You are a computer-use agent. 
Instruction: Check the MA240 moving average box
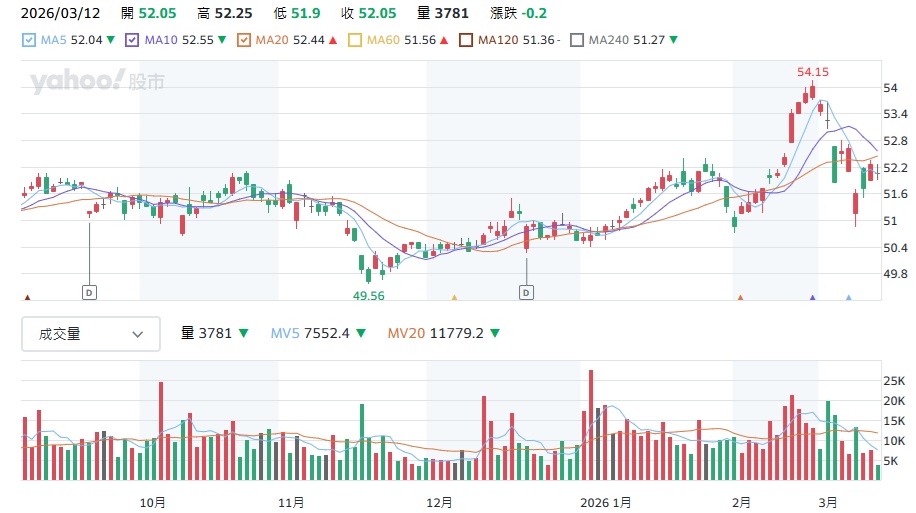coord(576,40)
